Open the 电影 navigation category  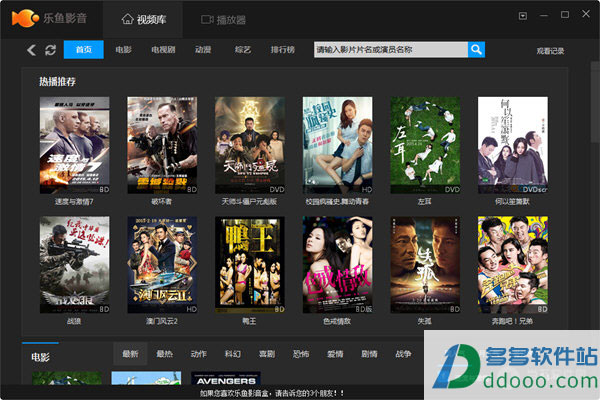[x=124, y=50]
